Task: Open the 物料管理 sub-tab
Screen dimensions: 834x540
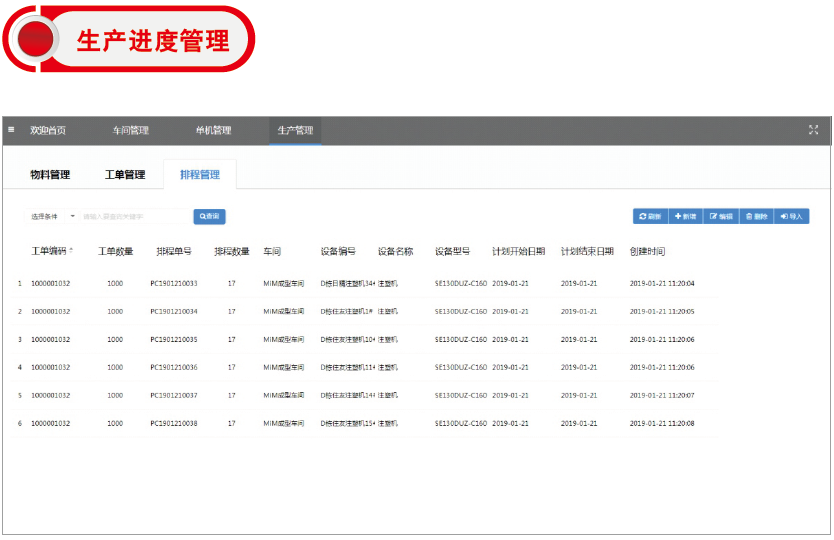Action: [50, 175]
